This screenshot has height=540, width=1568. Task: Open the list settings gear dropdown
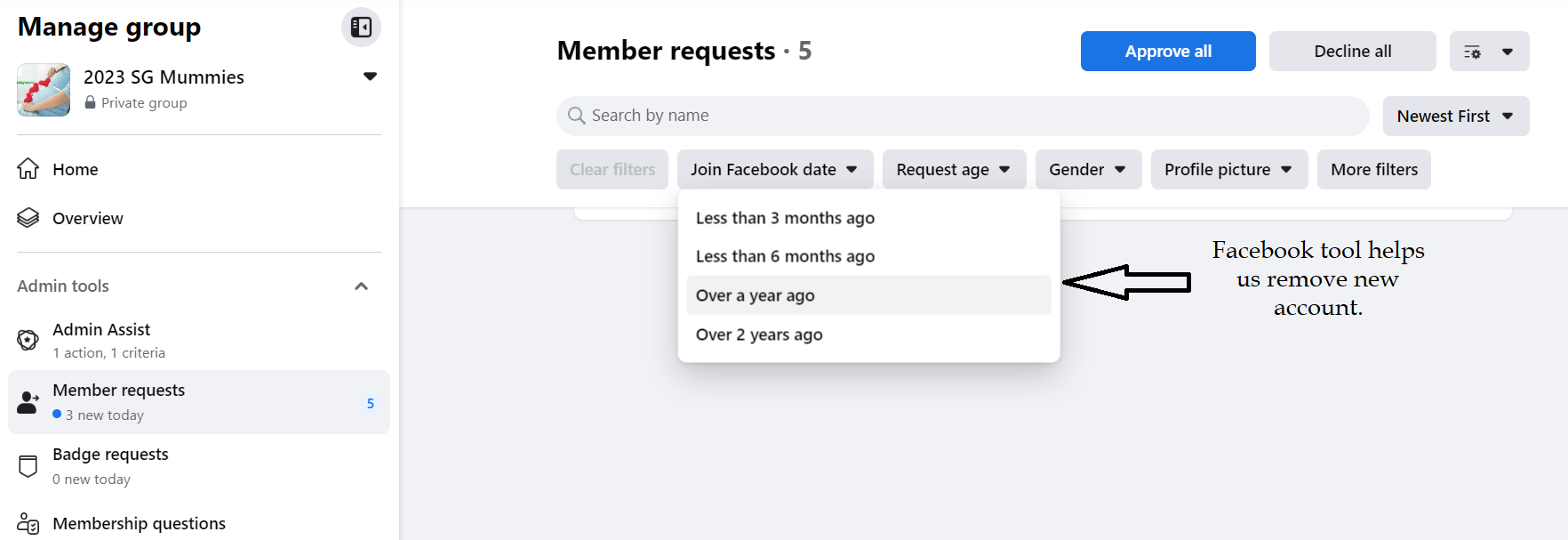point(1489,52)
